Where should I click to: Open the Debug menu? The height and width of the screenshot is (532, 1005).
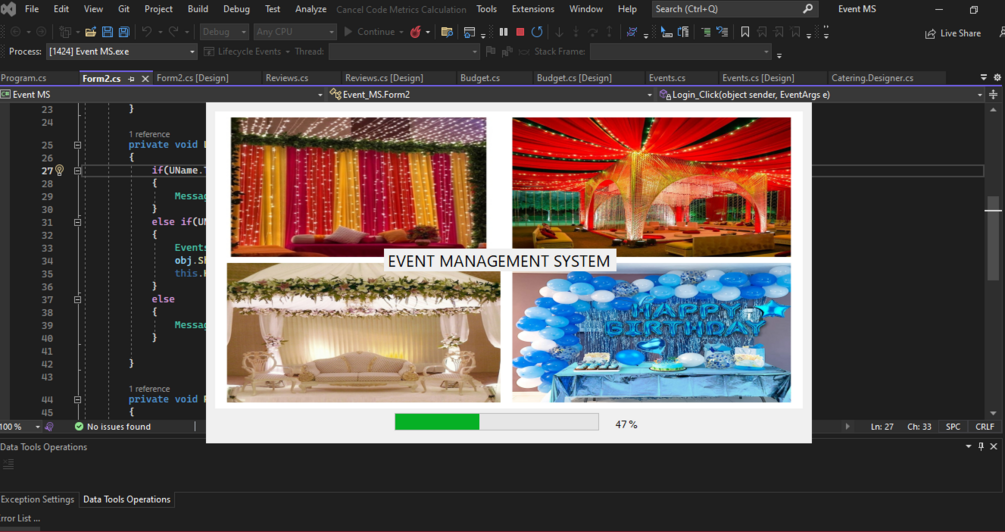click(x=237, y=9)
